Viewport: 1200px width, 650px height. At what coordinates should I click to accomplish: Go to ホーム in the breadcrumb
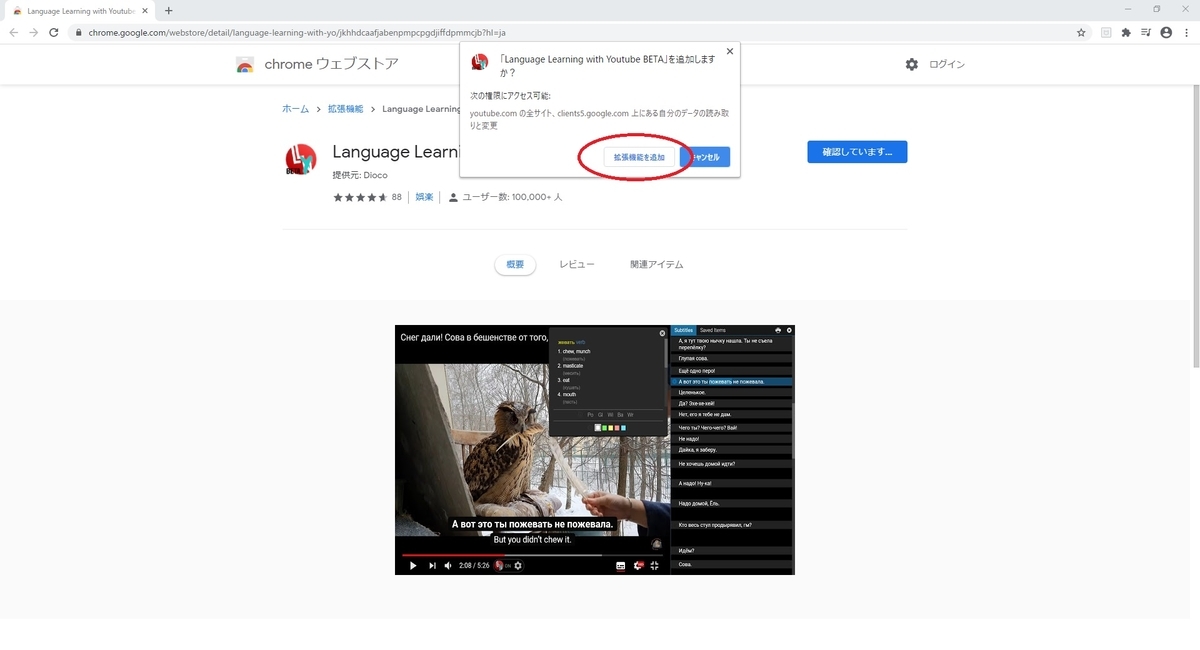(295, 109)
